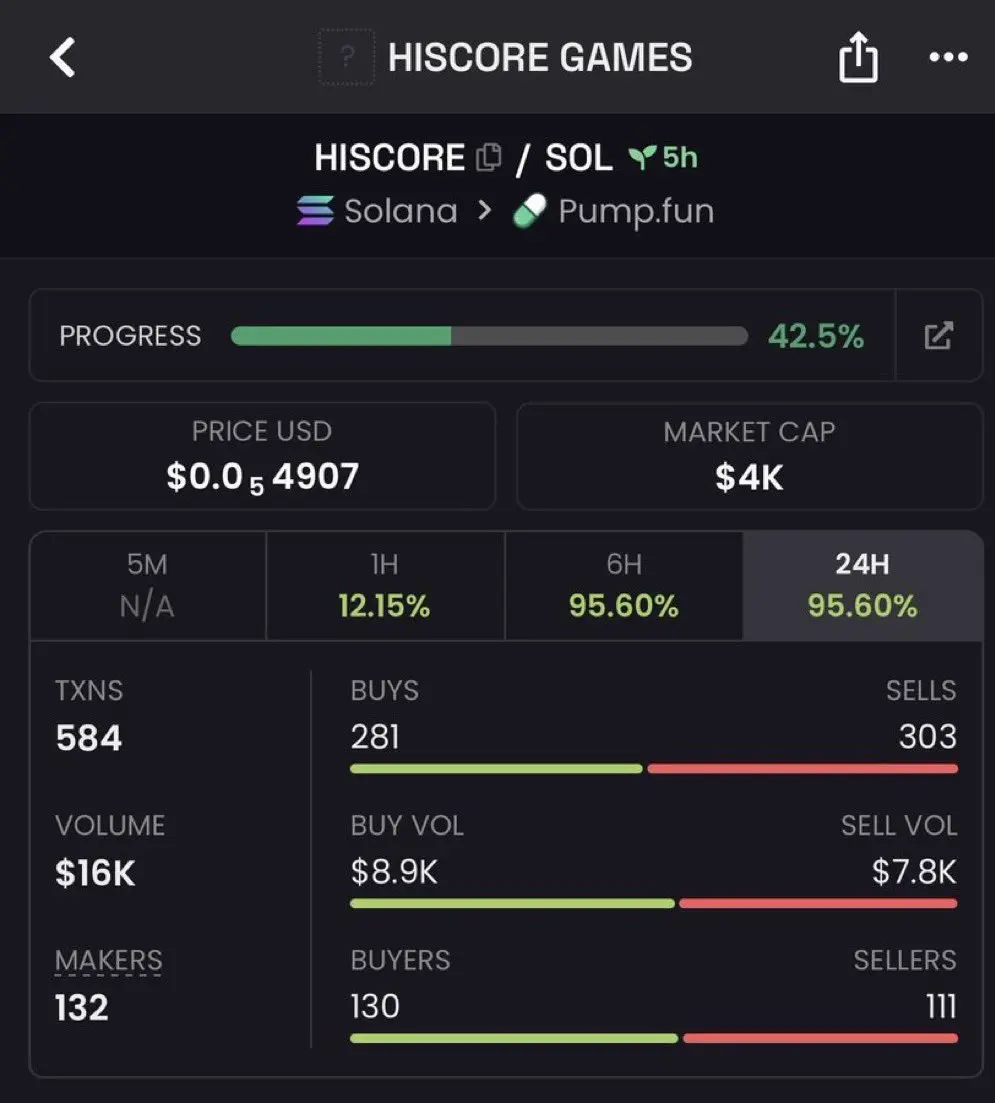
Task: Tap the 5h pair age label
Action: pyautogui.click(x=680, y=157)
